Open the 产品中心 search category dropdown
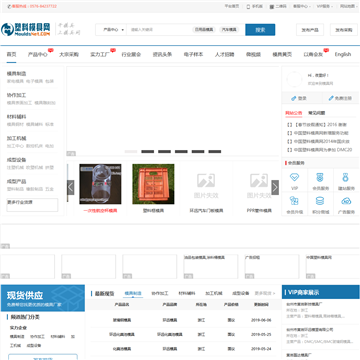This screenshot has height=360, width=360. point(113,30)
